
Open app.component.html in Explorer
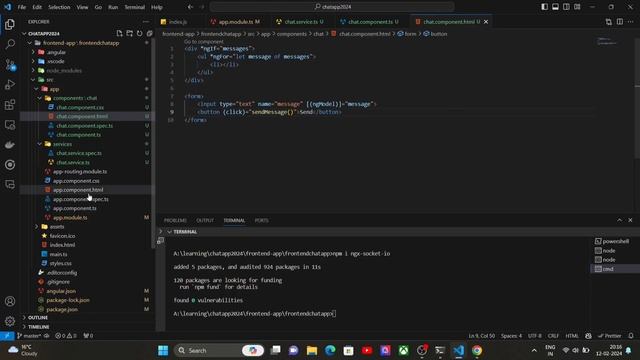tap(78, 190)
